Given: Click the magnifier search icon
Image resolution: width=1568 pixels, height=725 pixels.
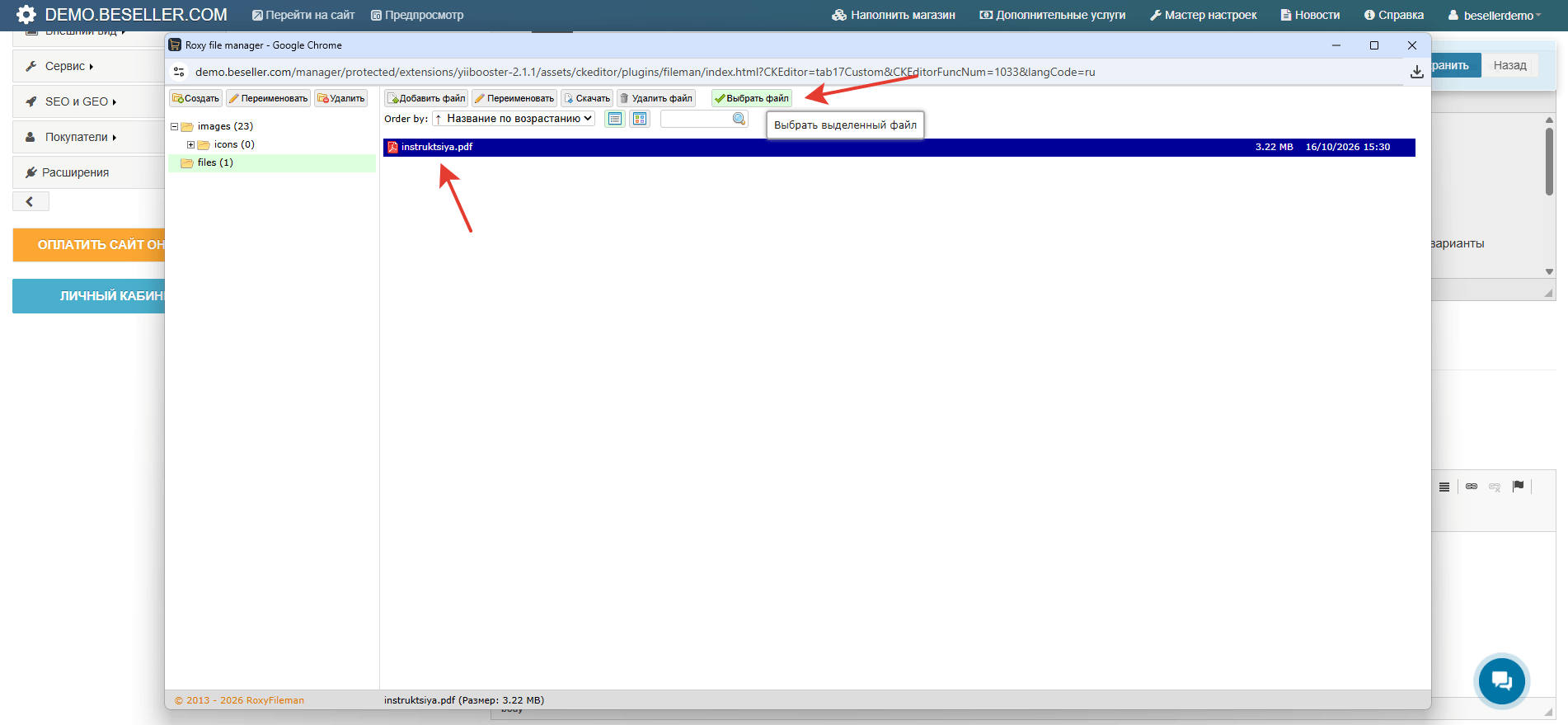Looking at the screenshot, I should (739, 119).
